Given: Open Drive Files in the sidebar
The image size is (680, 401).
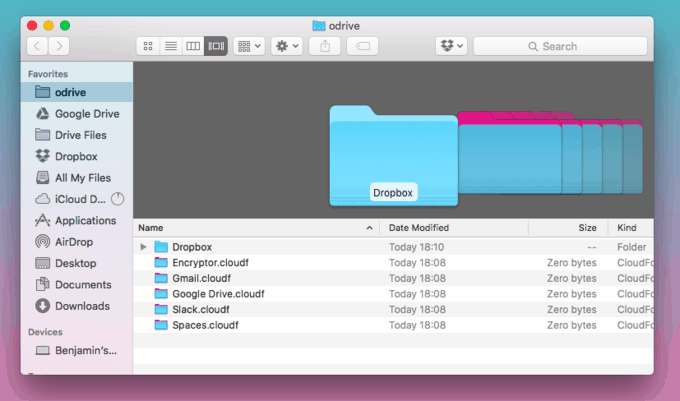Looking at the screenshot, I should coord(77,135).
